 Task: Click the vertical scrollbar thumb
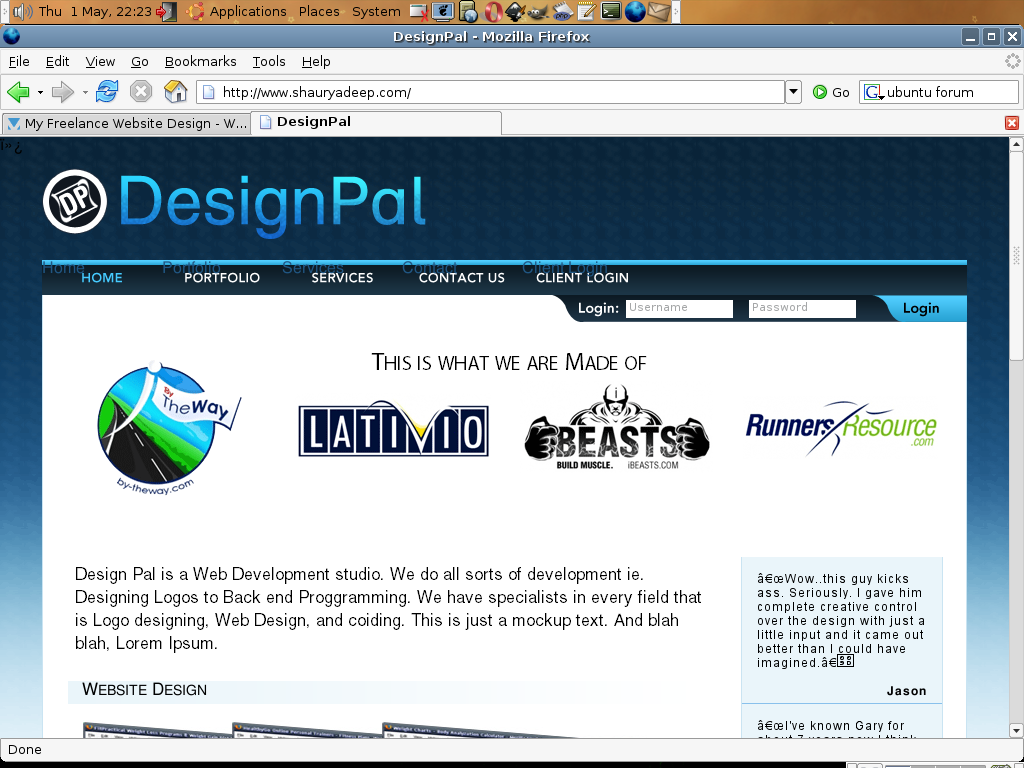(1016, 255)
